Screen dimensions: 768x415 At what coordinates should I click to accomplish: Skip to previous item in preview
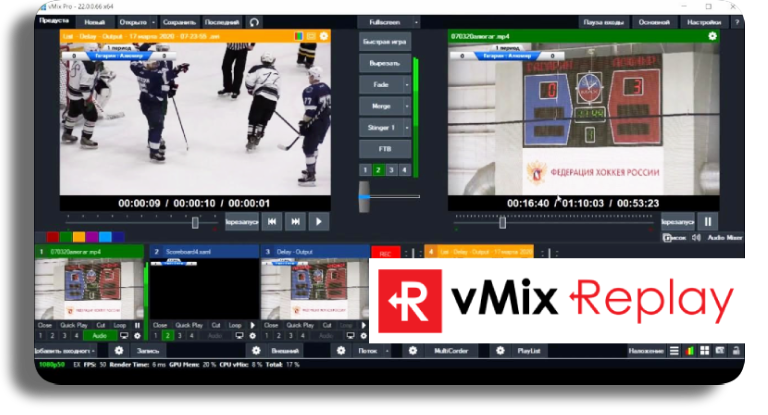click(x=272, y=222)
